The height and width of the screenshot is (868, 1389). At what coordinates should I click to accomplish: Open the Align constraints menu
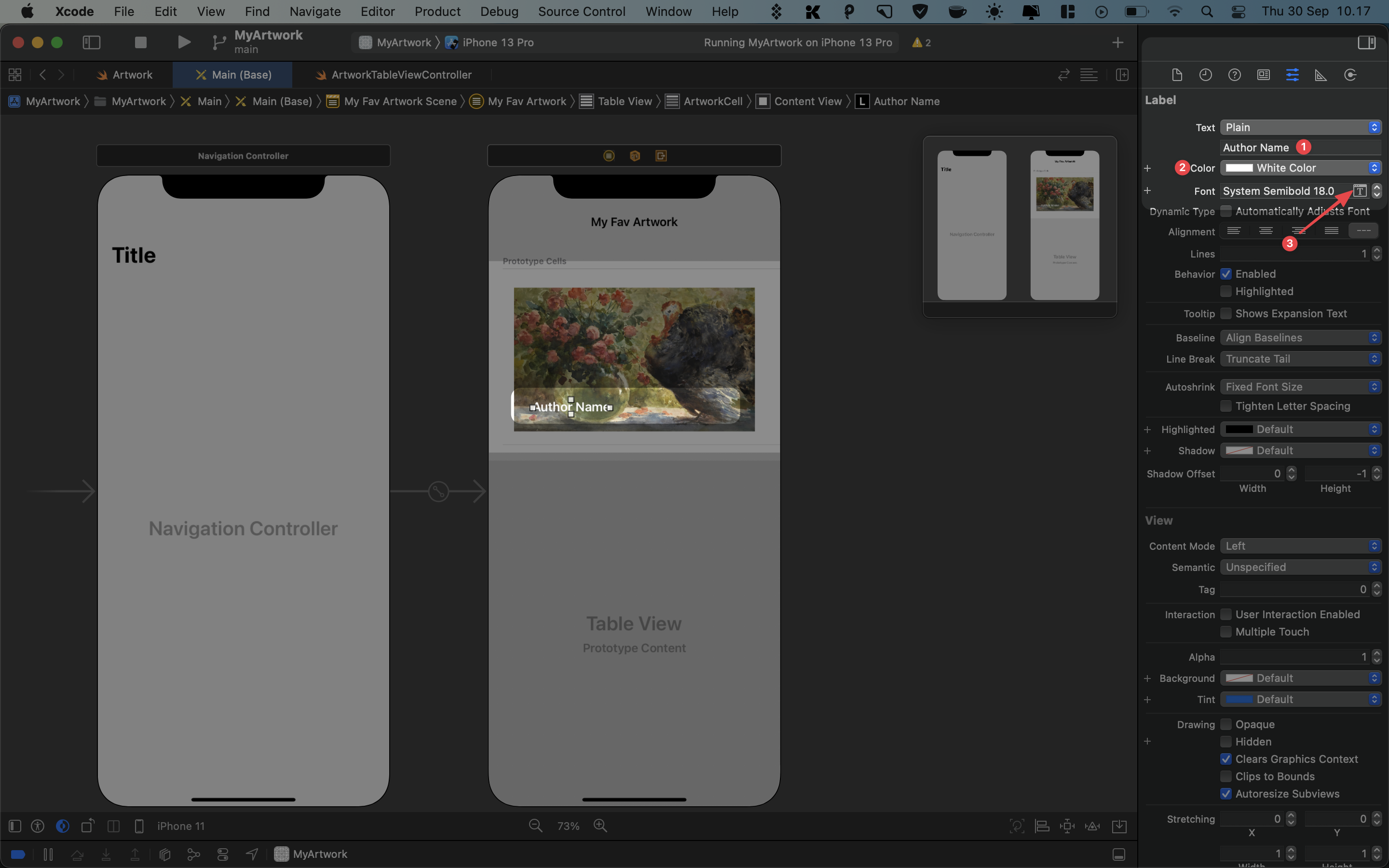(1042, 826)
